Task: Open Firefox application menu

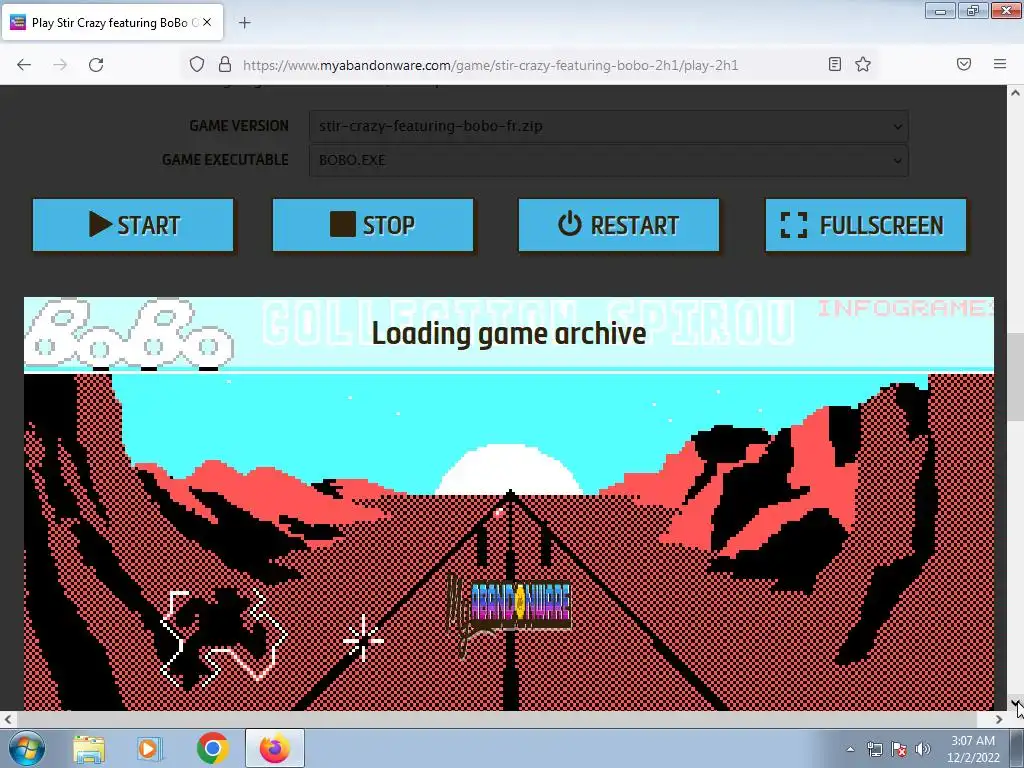Action: point(1000,64)
